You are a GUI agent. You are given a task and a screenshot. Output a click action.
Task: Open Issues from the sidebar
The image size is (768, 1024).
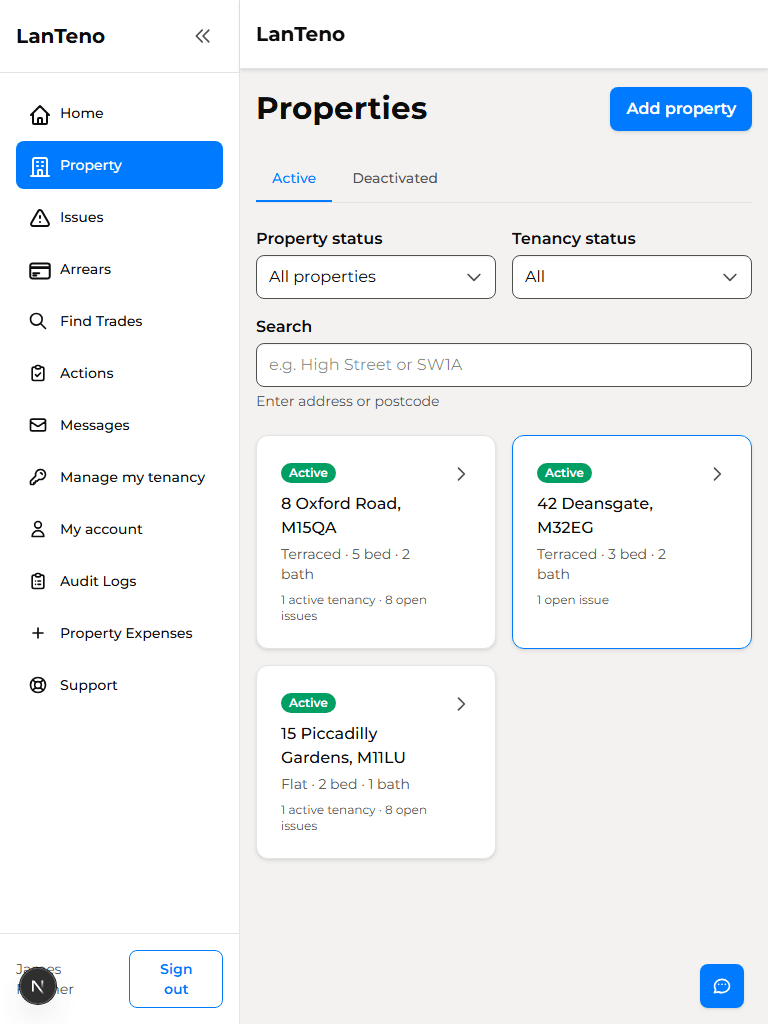coord(120,217)
